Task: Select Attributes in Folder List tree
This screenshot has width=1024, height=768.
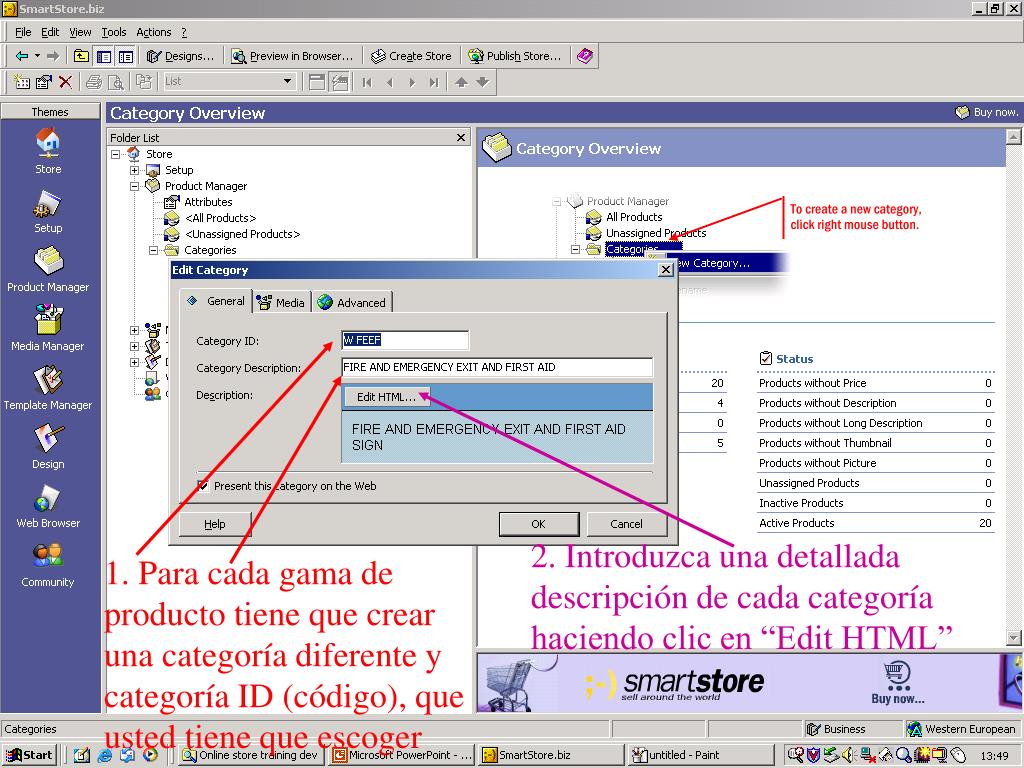Action: tap(208, 202)
